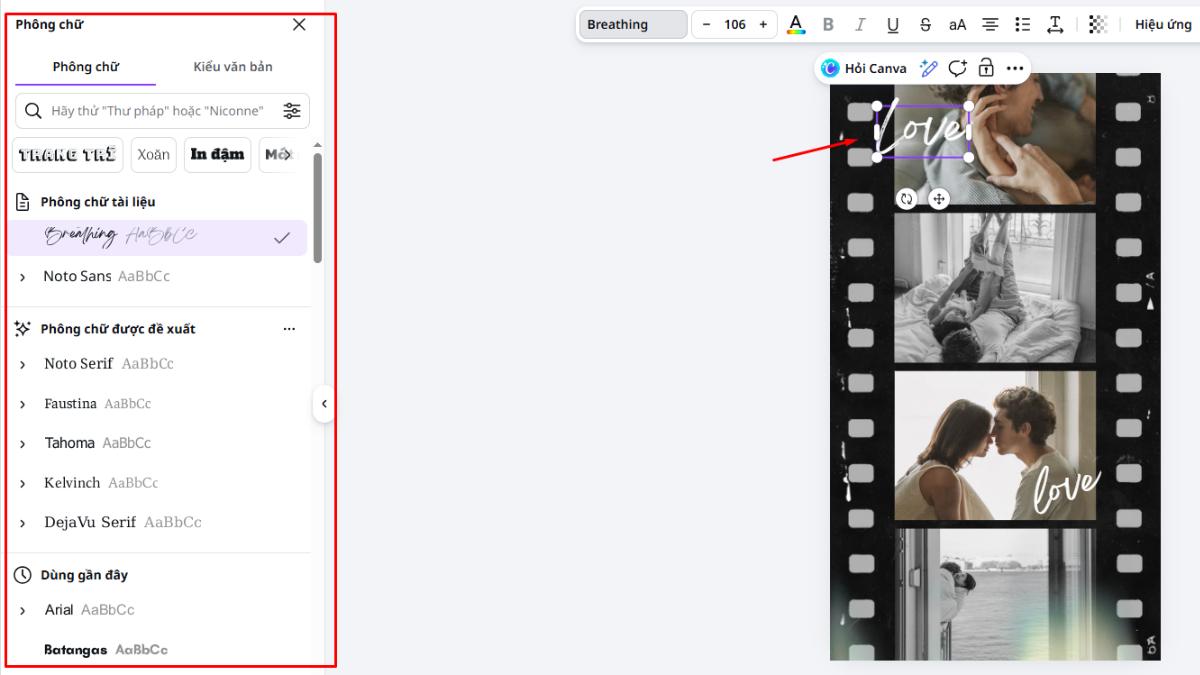Screen dimensions: 1200x675
Task: Open font search filter options
Action: pyautogui.click(x=292, y=111)
